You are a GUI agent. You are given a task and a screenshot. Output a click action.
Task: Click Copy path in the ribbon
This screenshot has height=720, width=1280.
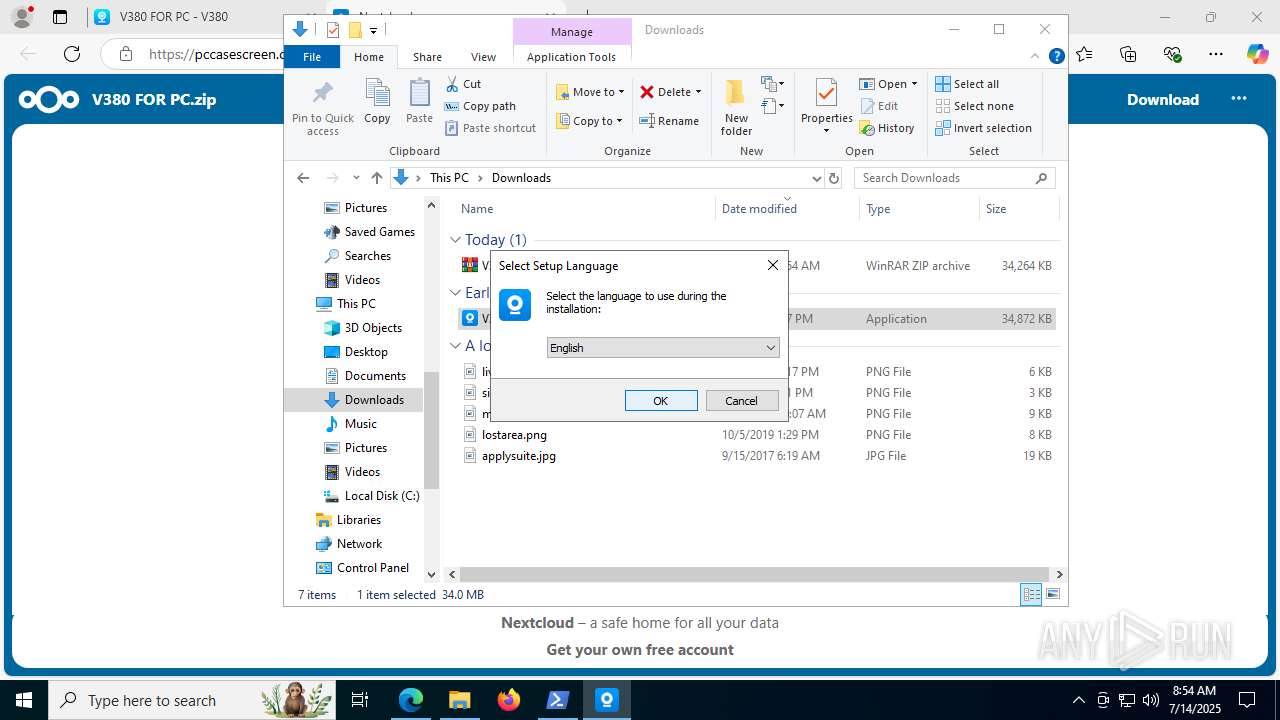480,106
